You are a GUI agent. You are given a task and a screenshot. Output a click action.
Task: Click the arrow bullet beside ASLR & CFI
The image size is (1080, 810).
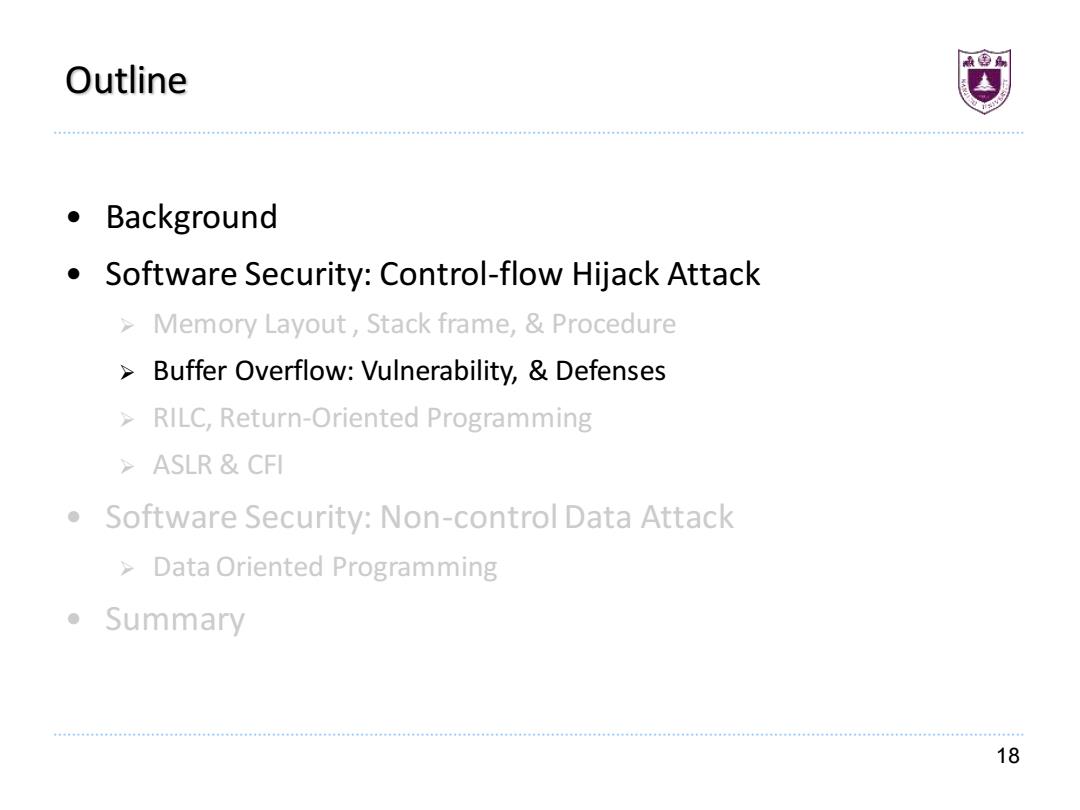(127, 467)
